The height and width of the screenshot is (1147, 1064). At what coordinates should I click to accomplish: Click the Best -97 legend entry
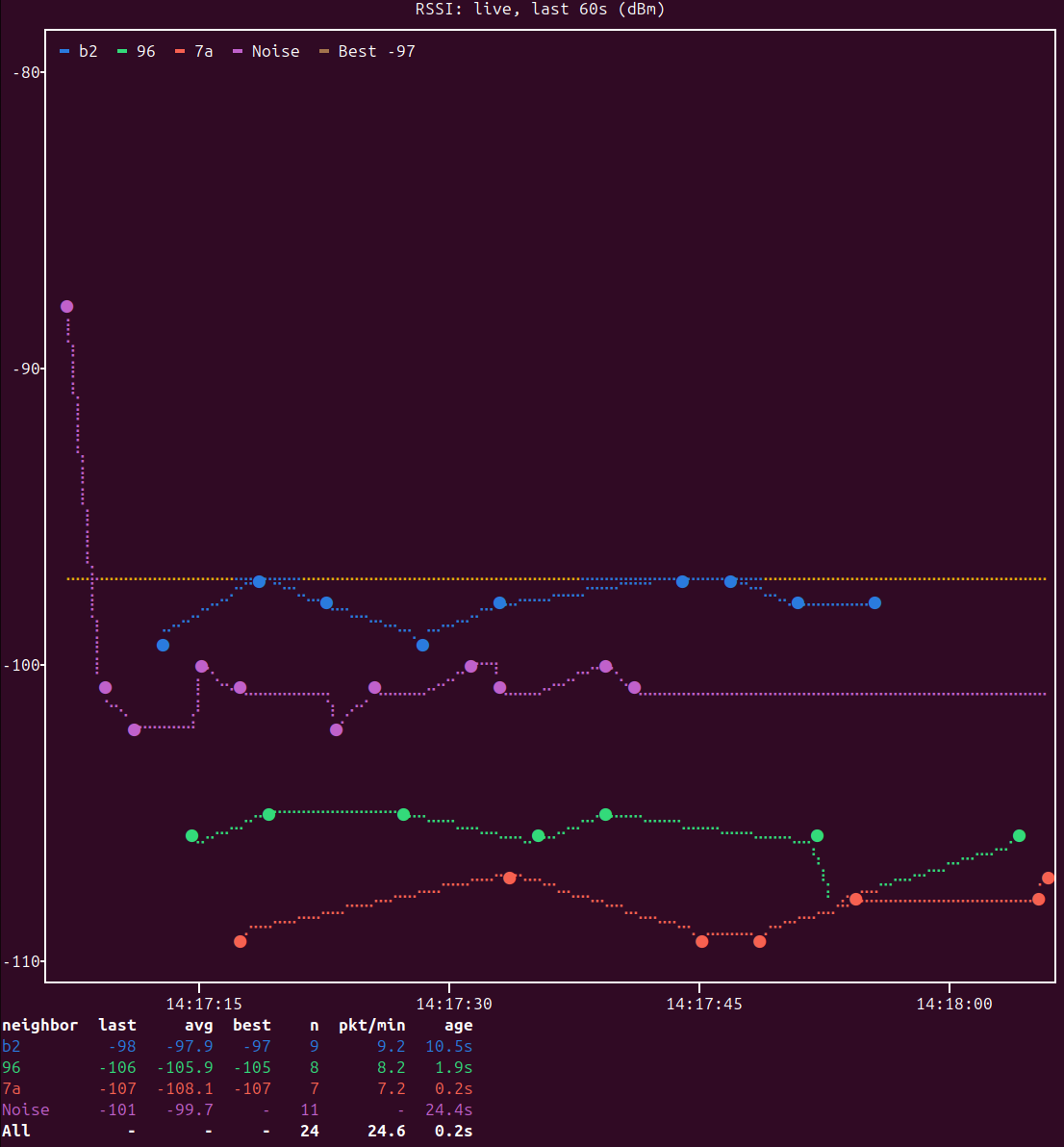(367, 51)
